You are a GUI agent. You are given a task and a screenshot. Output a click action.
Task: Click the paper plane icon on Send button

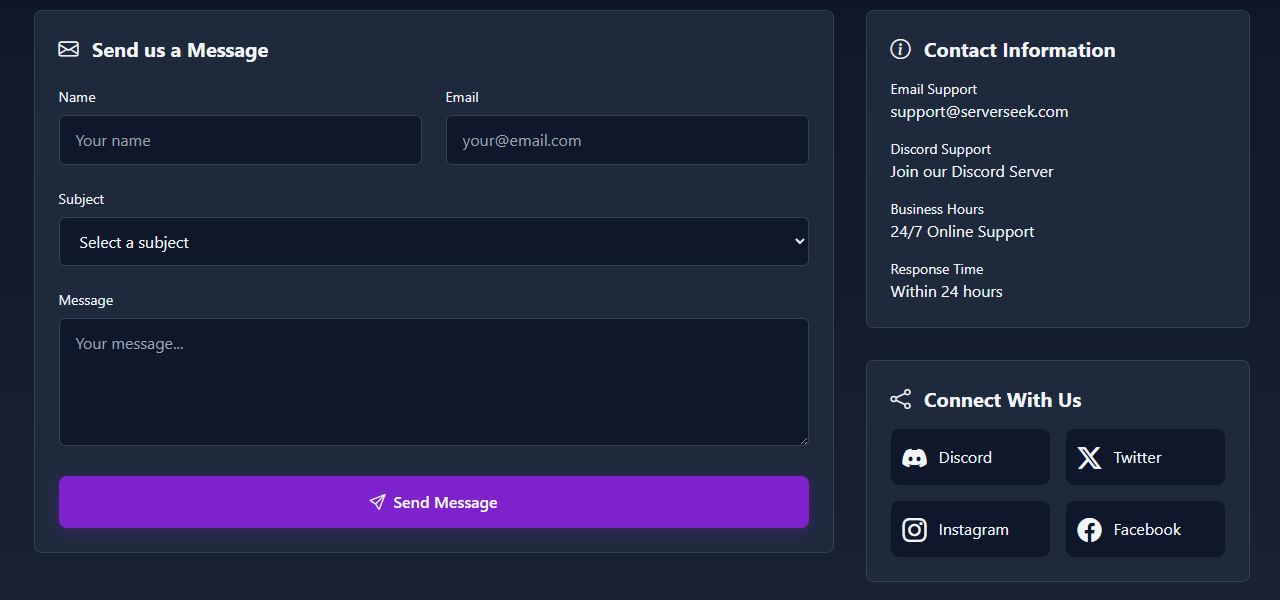pyautogui.click(x=377, y=502)
